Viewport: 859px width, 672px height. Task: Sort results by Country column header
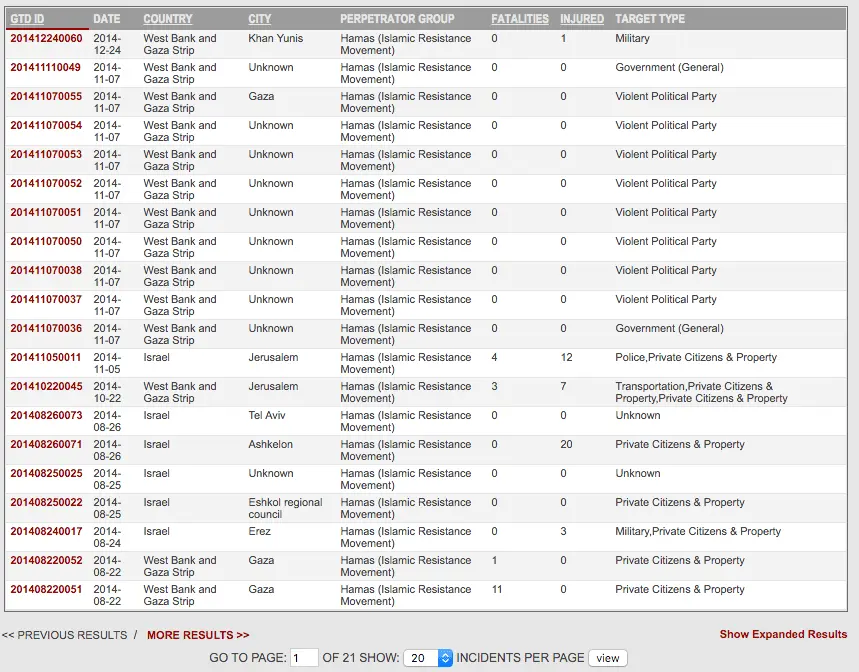[x=167, y=19]
